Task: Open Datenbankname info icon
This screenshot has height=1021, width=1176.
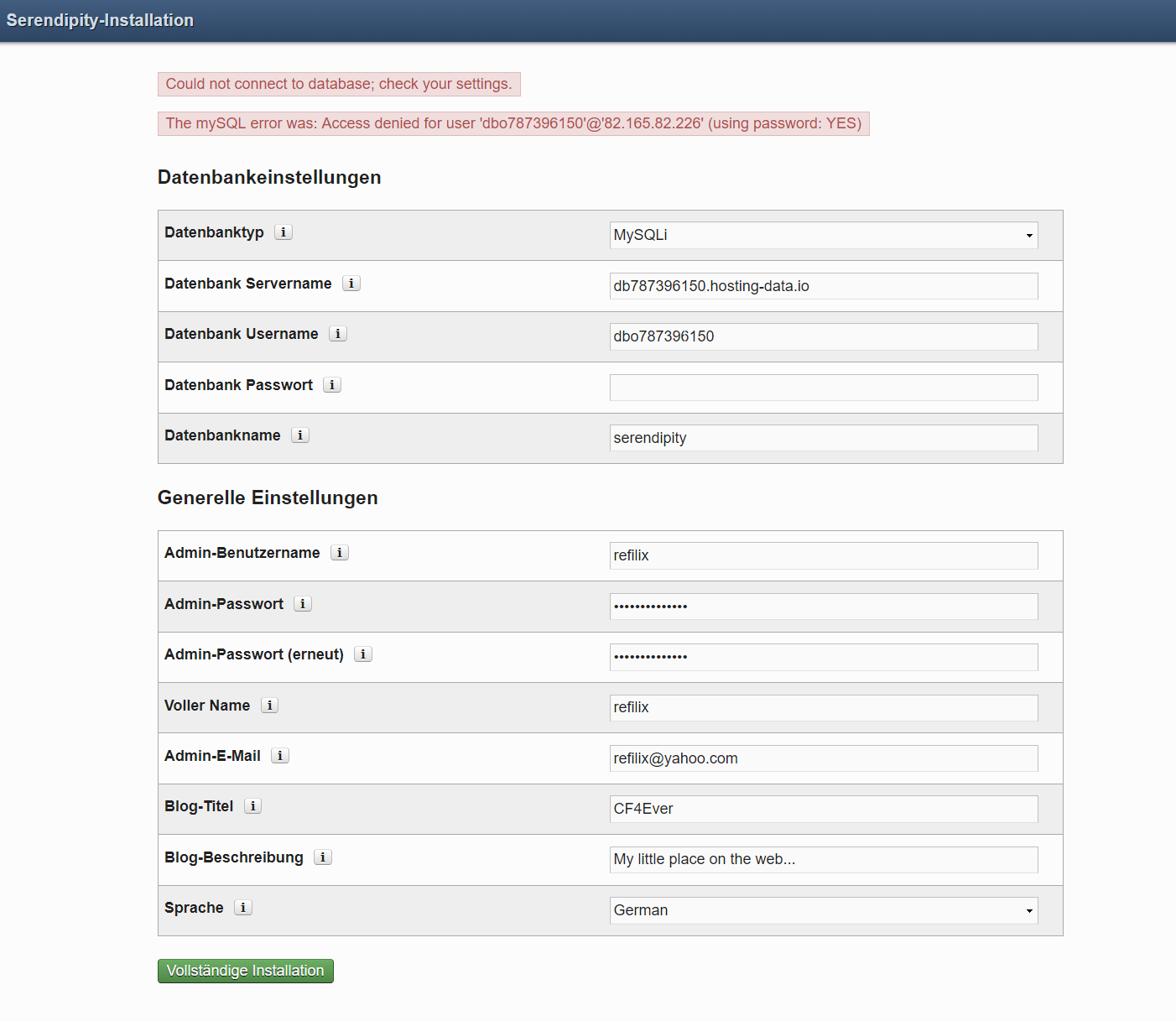Action: tap(300, 435)
